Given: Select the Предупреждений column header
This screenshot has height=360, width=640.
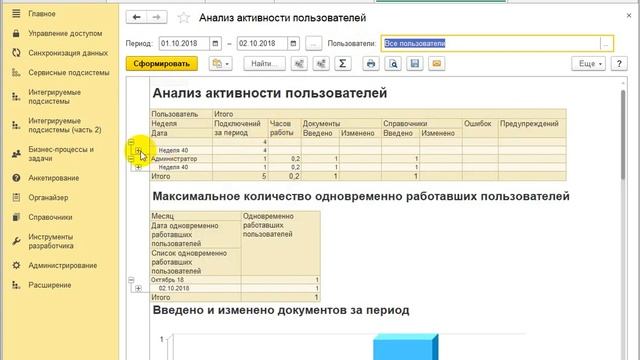Looking at the screenshot, I should pos(532,128).
